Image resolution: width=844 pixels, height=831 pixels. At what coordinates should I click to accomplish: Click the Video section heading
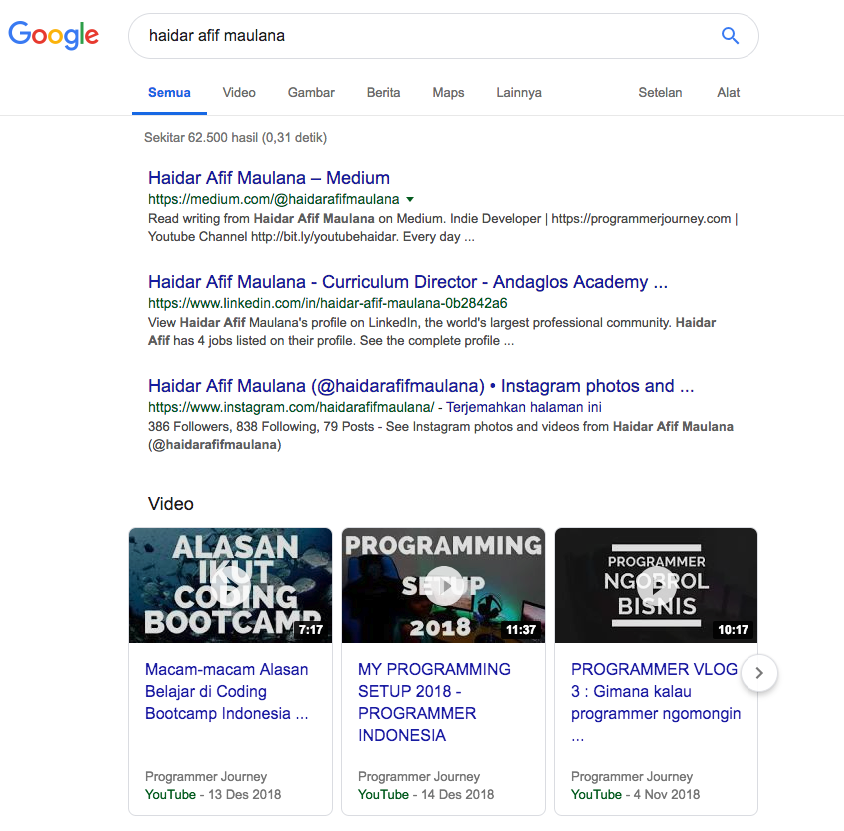click(x=171, y=504)
